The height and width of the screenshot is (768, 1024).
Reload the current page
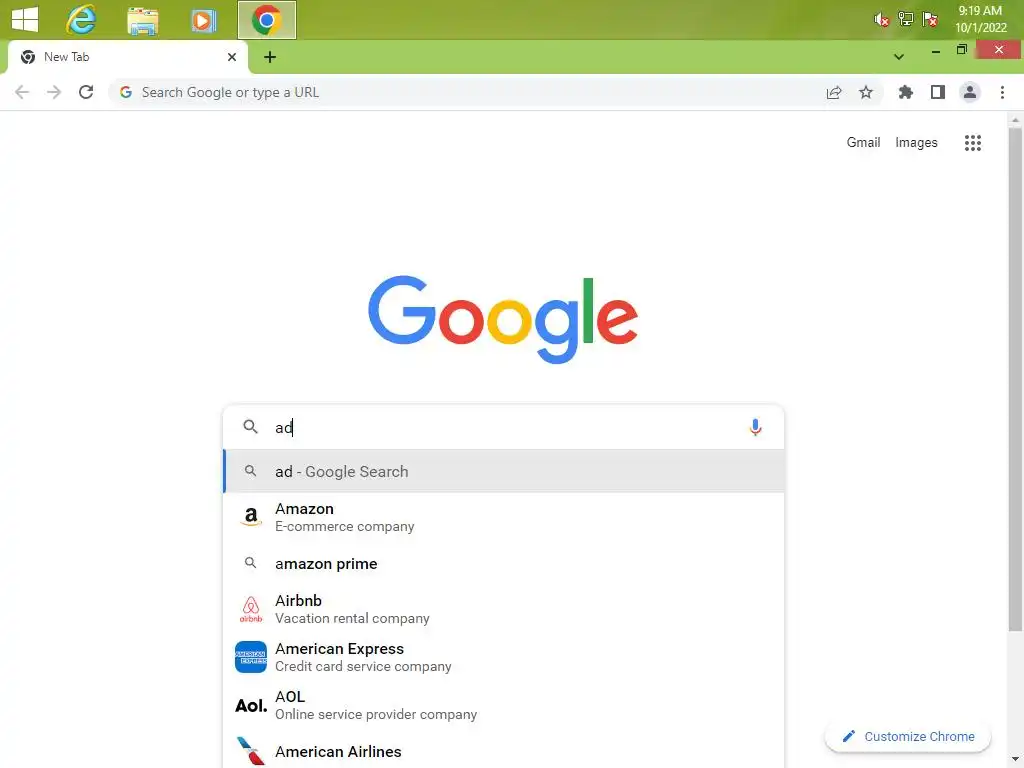pyautogui.click(x=86, y=92)
